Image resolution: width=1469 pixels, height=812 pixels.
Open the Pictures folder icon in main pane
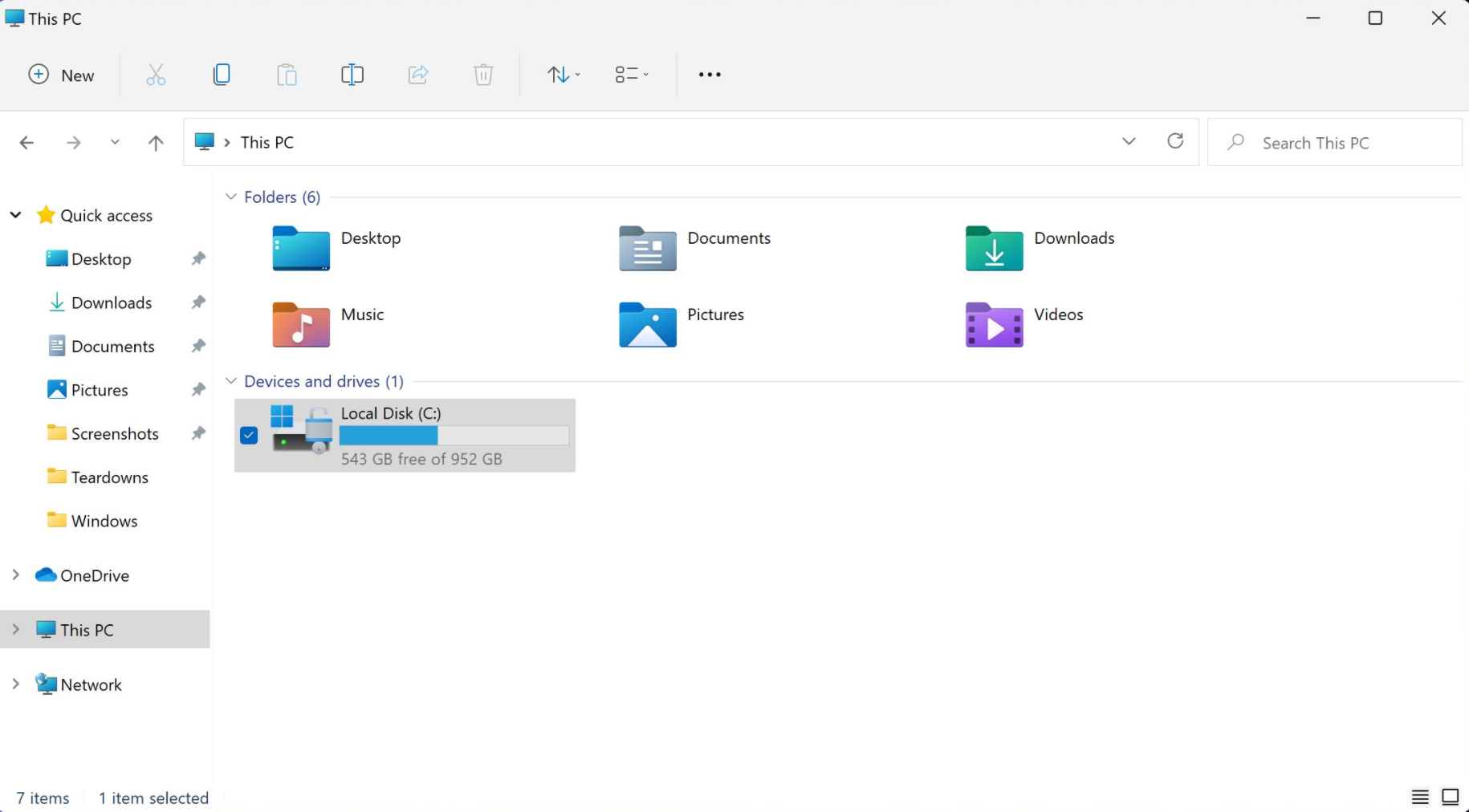tap(648, 324)
